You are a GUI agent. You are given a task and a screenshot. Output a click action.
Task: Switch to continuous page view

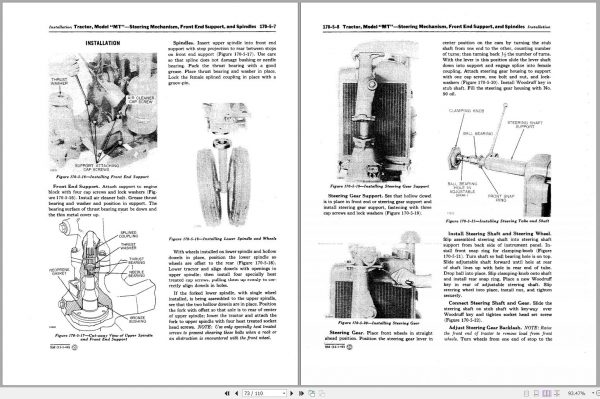(536, 393)
